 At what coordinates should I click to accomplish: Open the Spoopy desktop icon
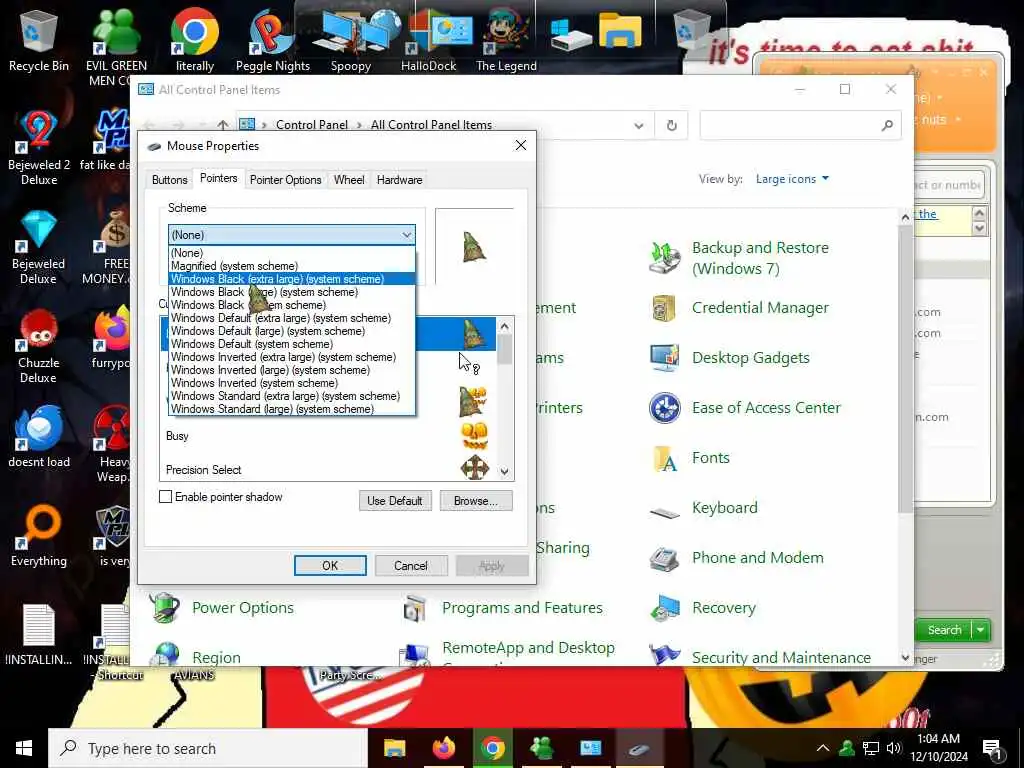click(351, 40)
